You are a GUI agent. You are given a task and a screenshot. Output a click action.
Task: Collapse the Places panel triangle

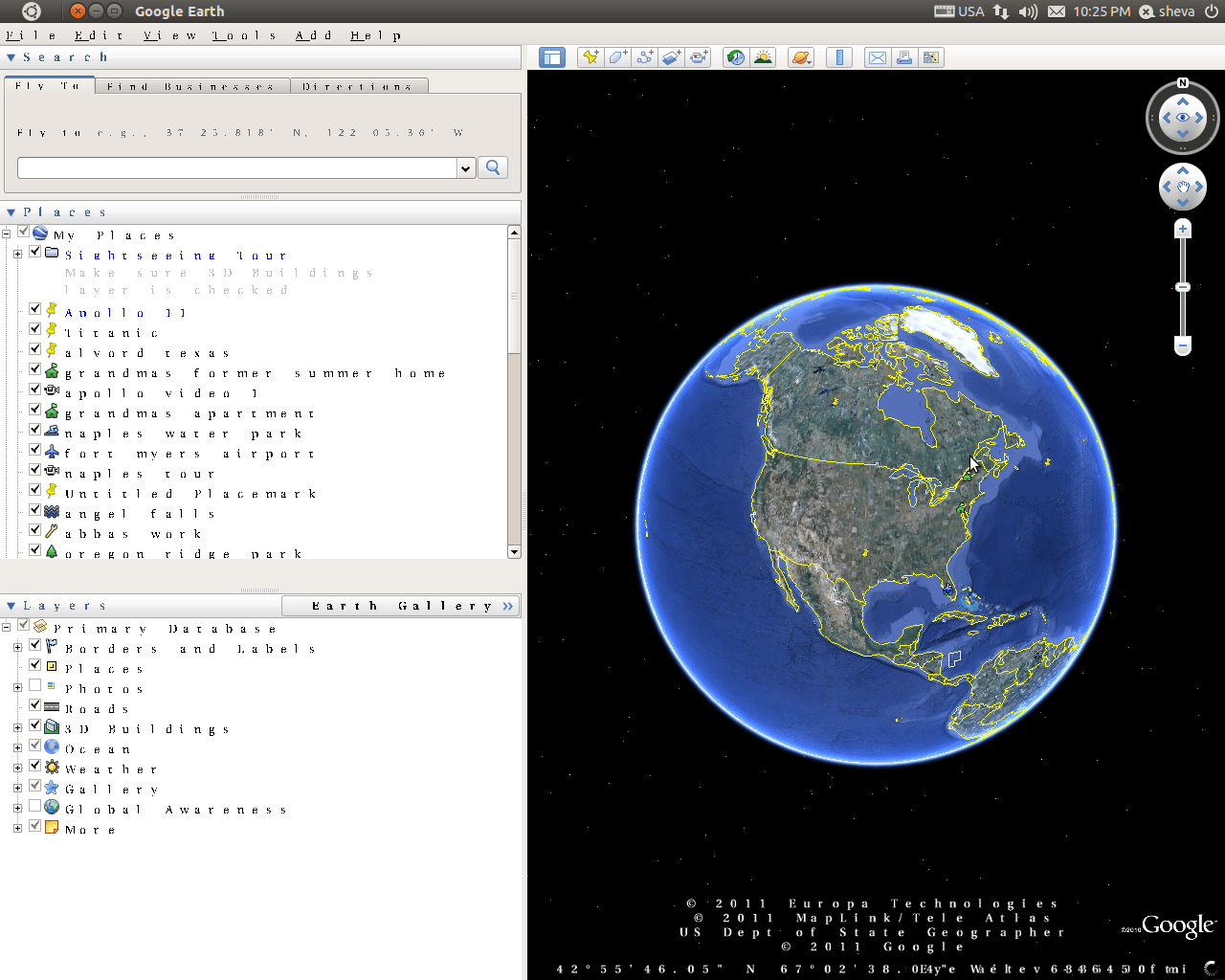click(x=11, y=212)
